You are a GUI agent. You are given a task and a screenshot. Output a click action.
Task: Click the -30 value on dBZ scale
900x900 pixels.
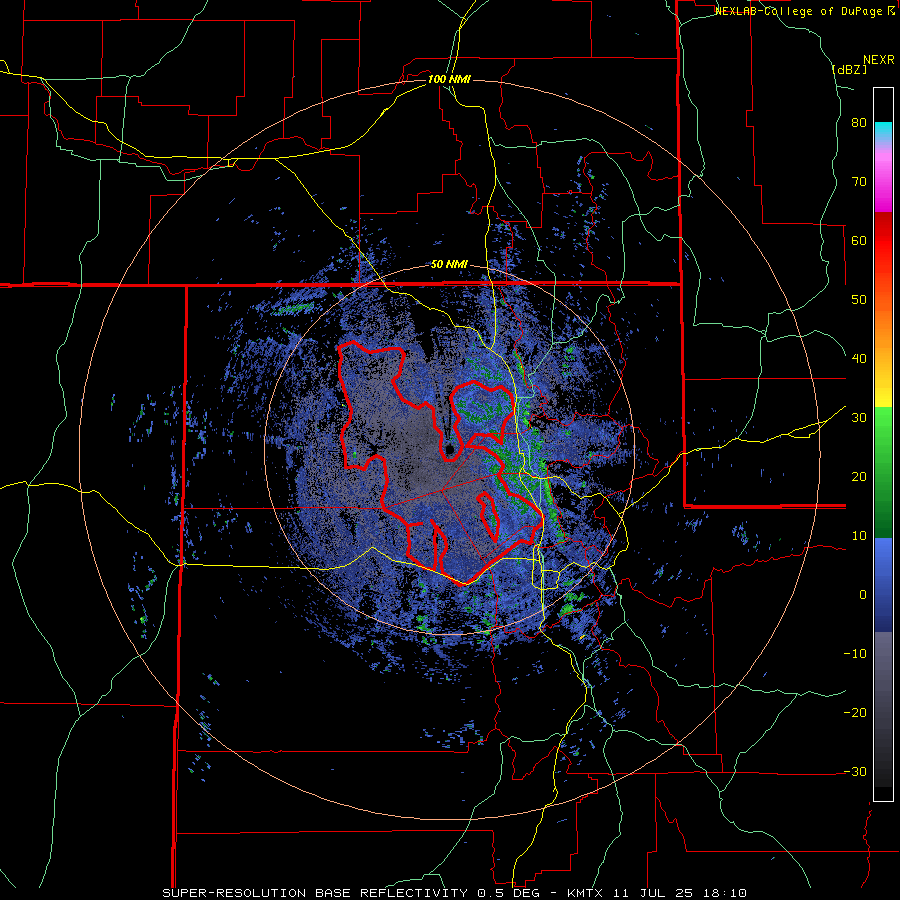855,771
